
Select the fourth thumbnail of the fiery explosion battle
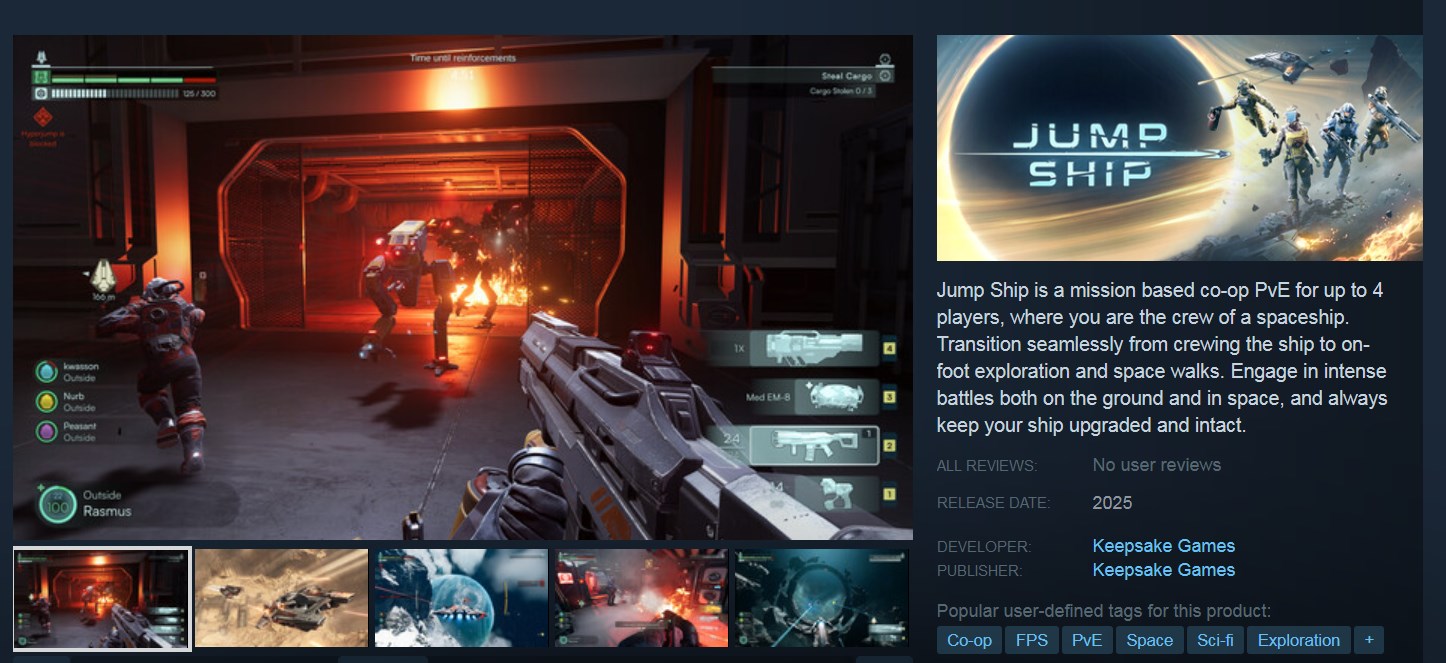(x=641, y=598)
